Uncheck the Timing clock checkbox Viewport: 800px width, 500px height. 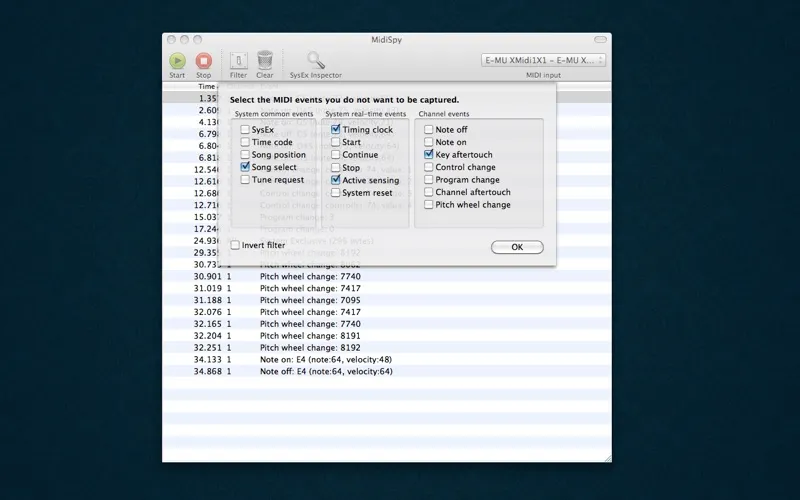click(337, 130)
